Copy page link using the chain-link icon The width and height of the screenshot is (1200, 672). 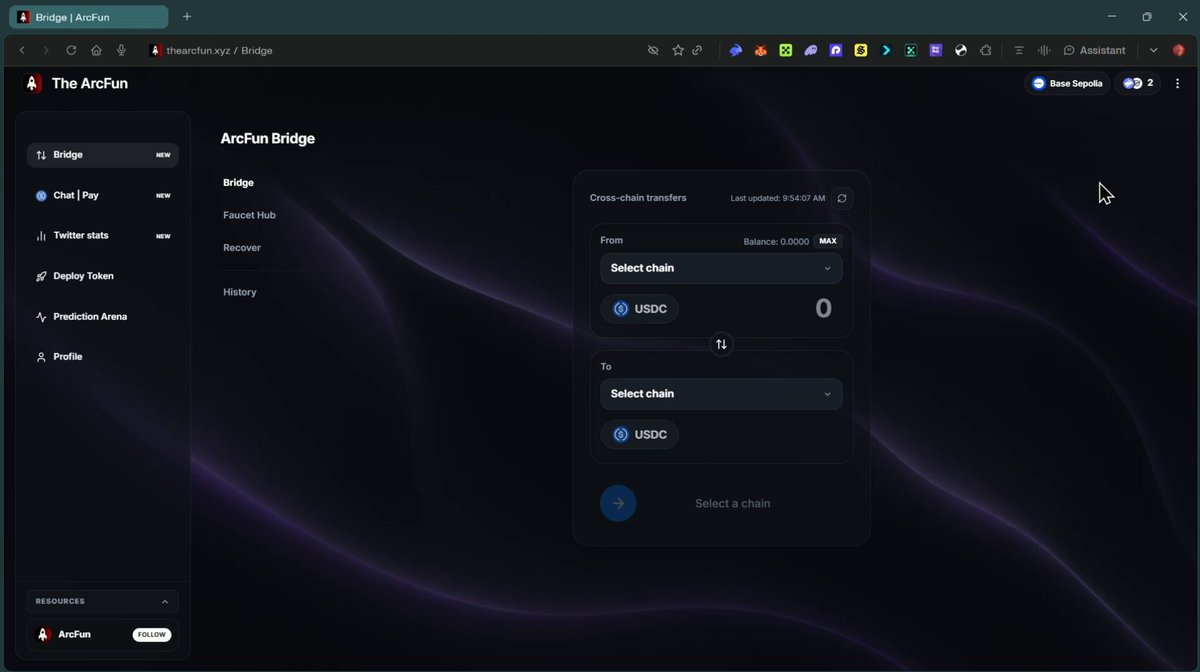[x=697, y=50]
